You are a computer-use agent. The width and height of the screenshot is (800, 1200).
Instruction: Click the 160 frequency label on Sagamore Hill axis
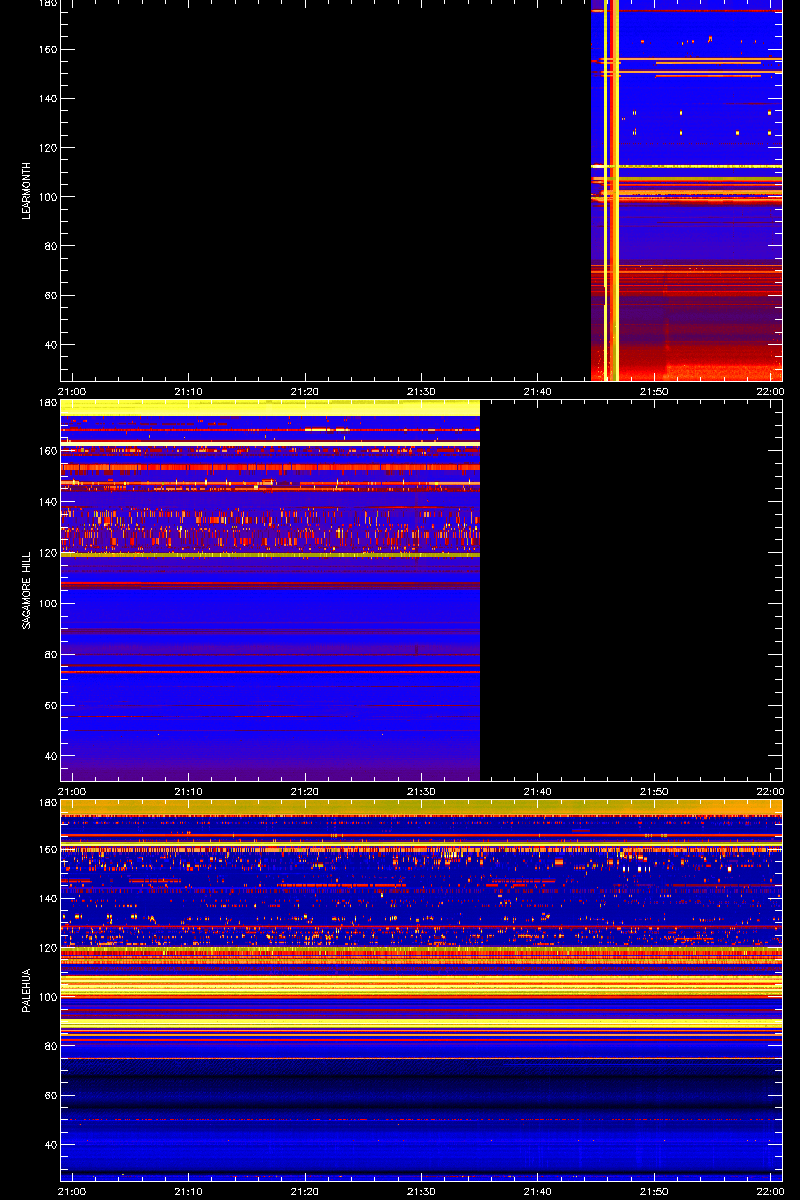click(46, 451)
